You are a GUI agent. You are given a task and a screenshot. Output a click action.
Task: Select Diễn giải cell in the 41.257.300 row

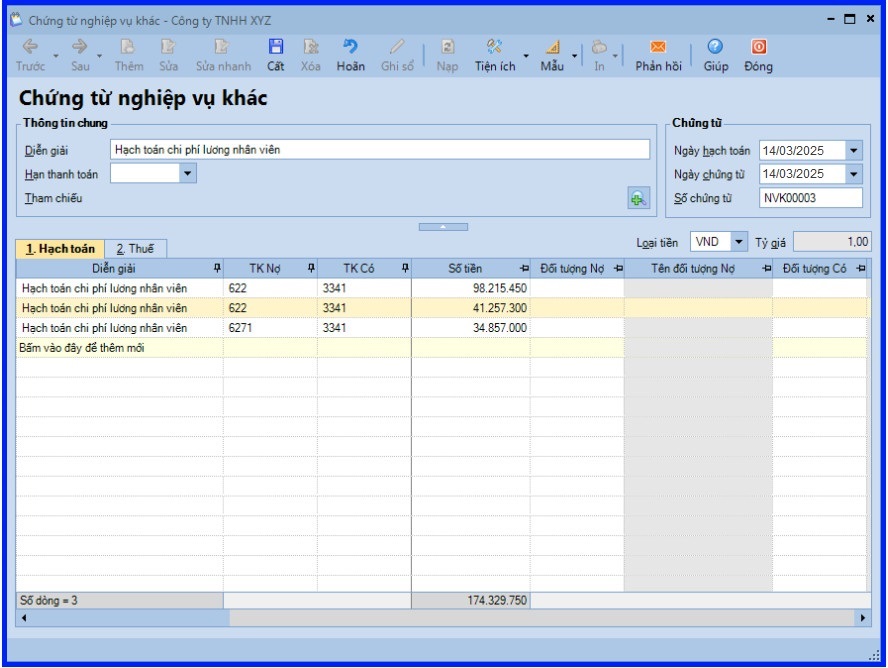120,308
